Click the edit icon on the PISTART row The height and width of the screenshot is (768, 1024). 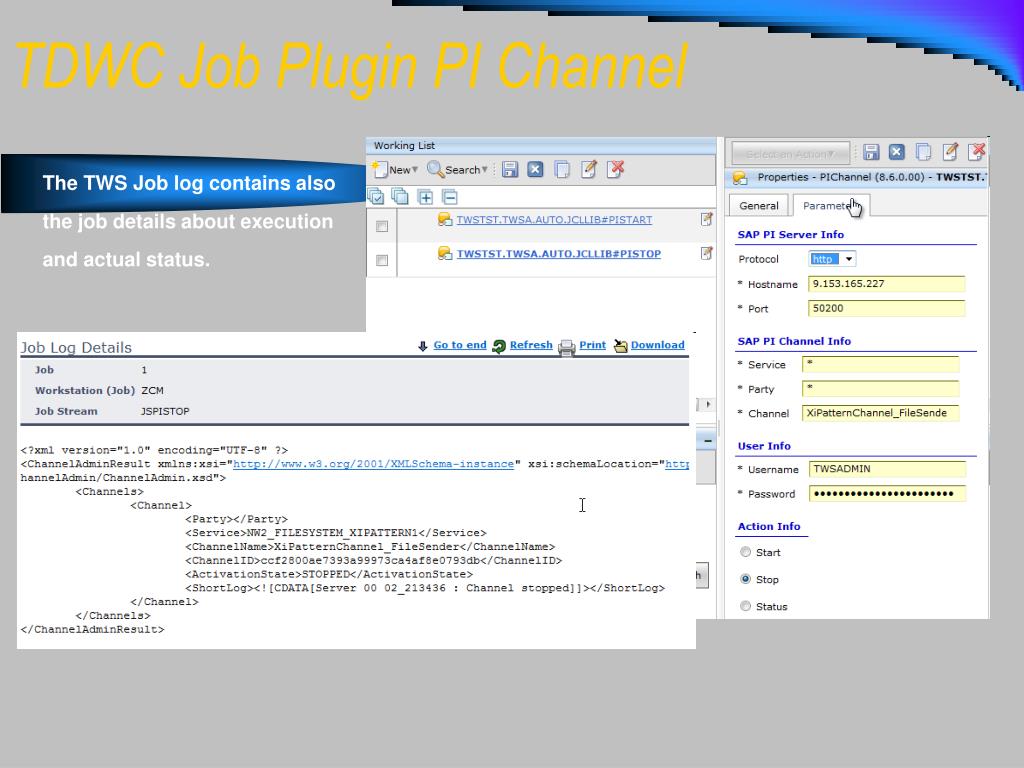[706, 219]
